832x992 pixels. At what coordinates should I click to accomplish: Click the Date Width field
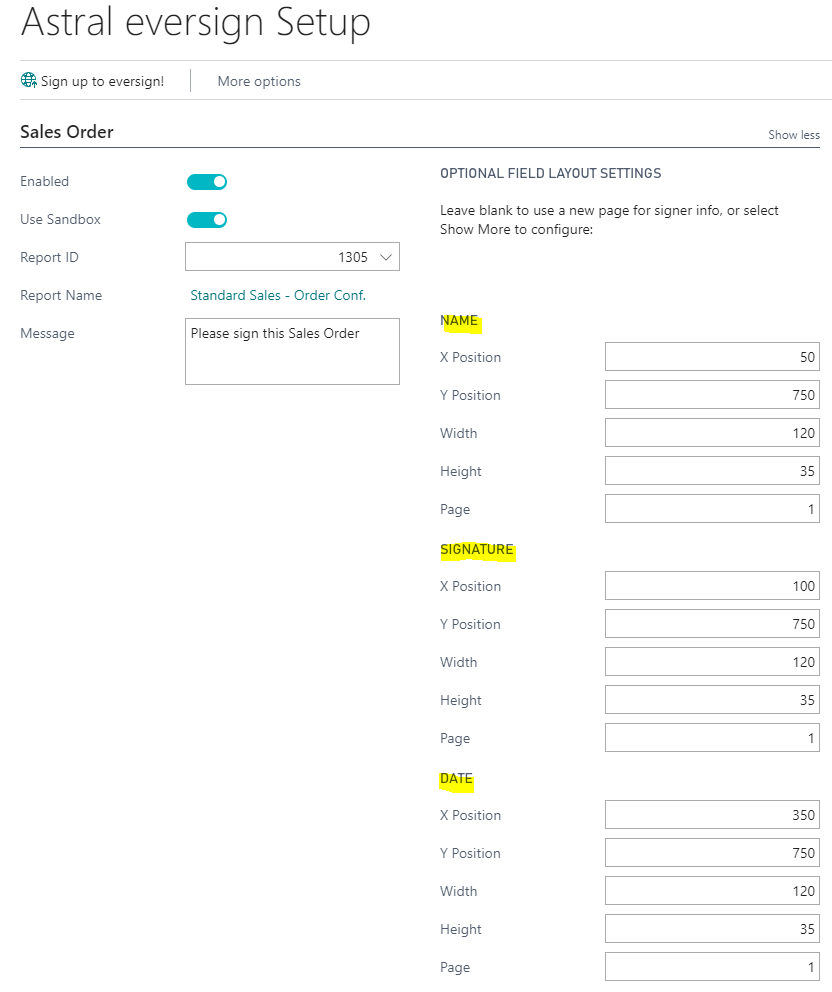pyautogui.click(x=712, y=891)
